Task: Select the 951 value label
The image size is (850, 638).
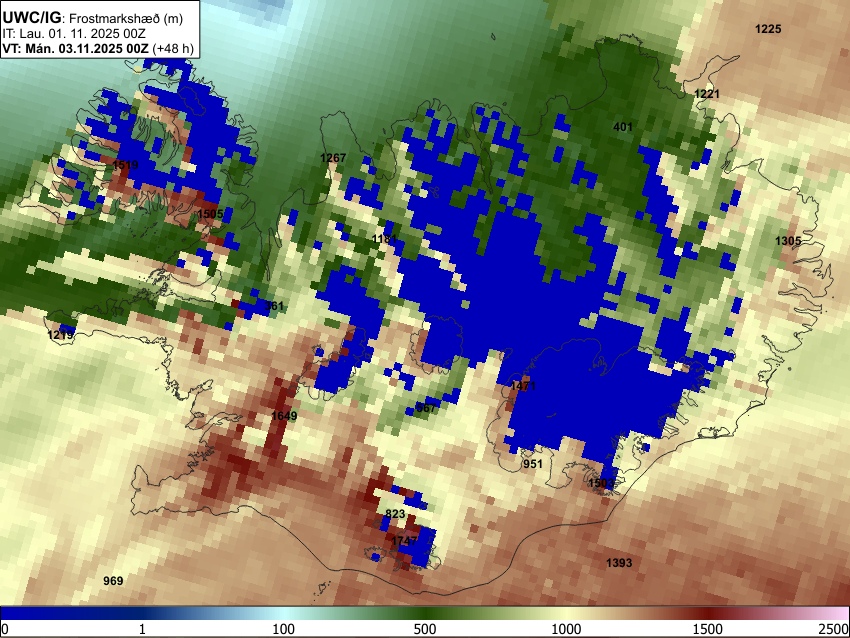Action: [x=532, y=464]
